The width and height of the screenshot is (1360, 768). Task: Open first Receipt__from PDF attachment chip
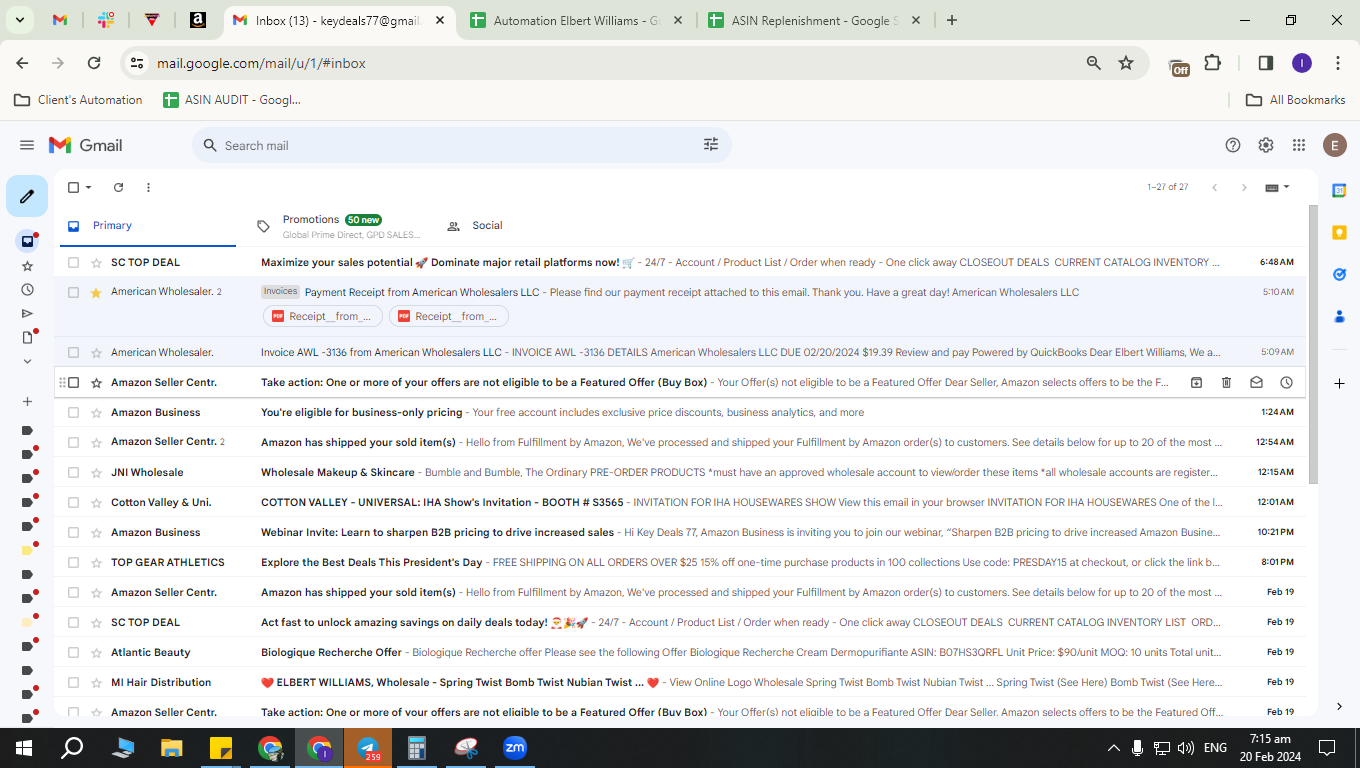(323, 316)
